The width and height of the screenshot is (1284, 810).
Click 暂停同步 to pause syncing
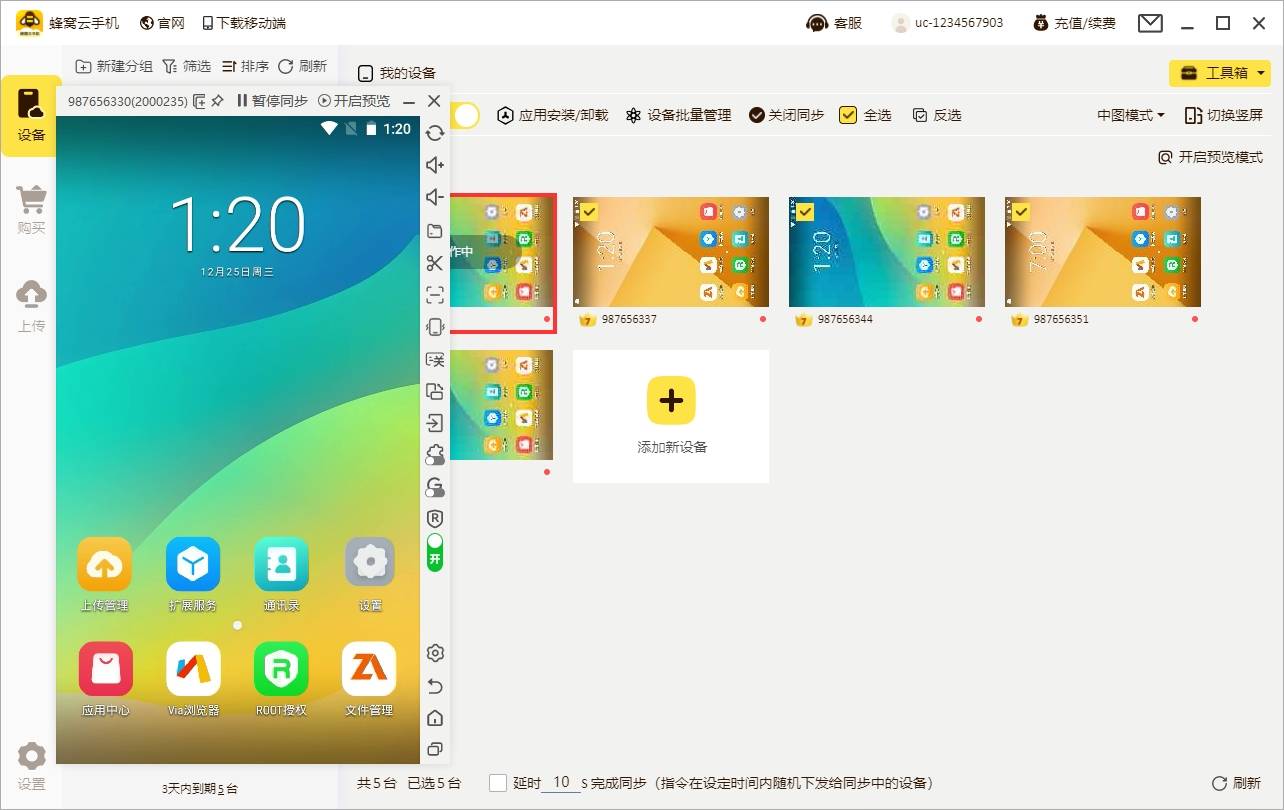(x=271, y=101)
